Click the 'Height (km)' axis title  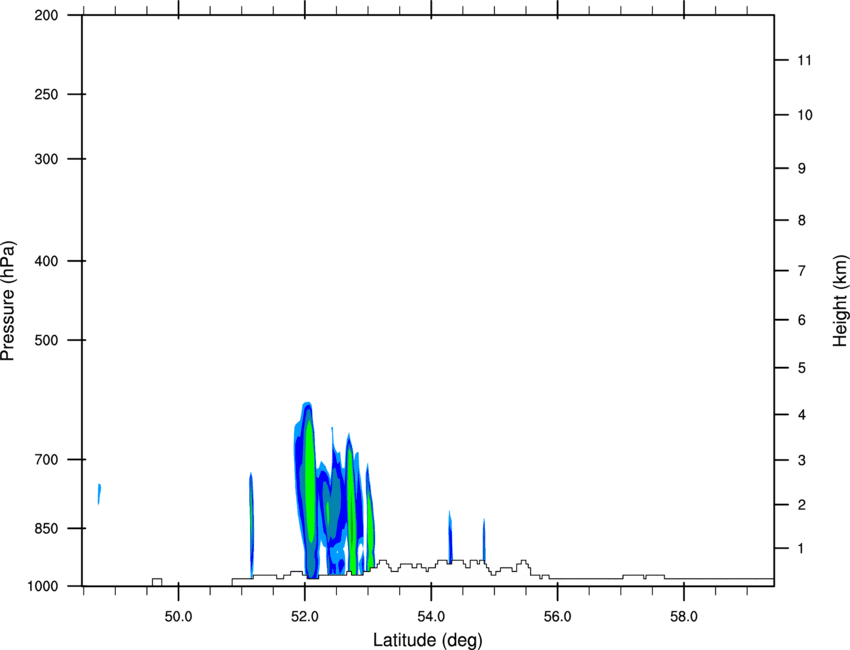(x=840, y=300)
